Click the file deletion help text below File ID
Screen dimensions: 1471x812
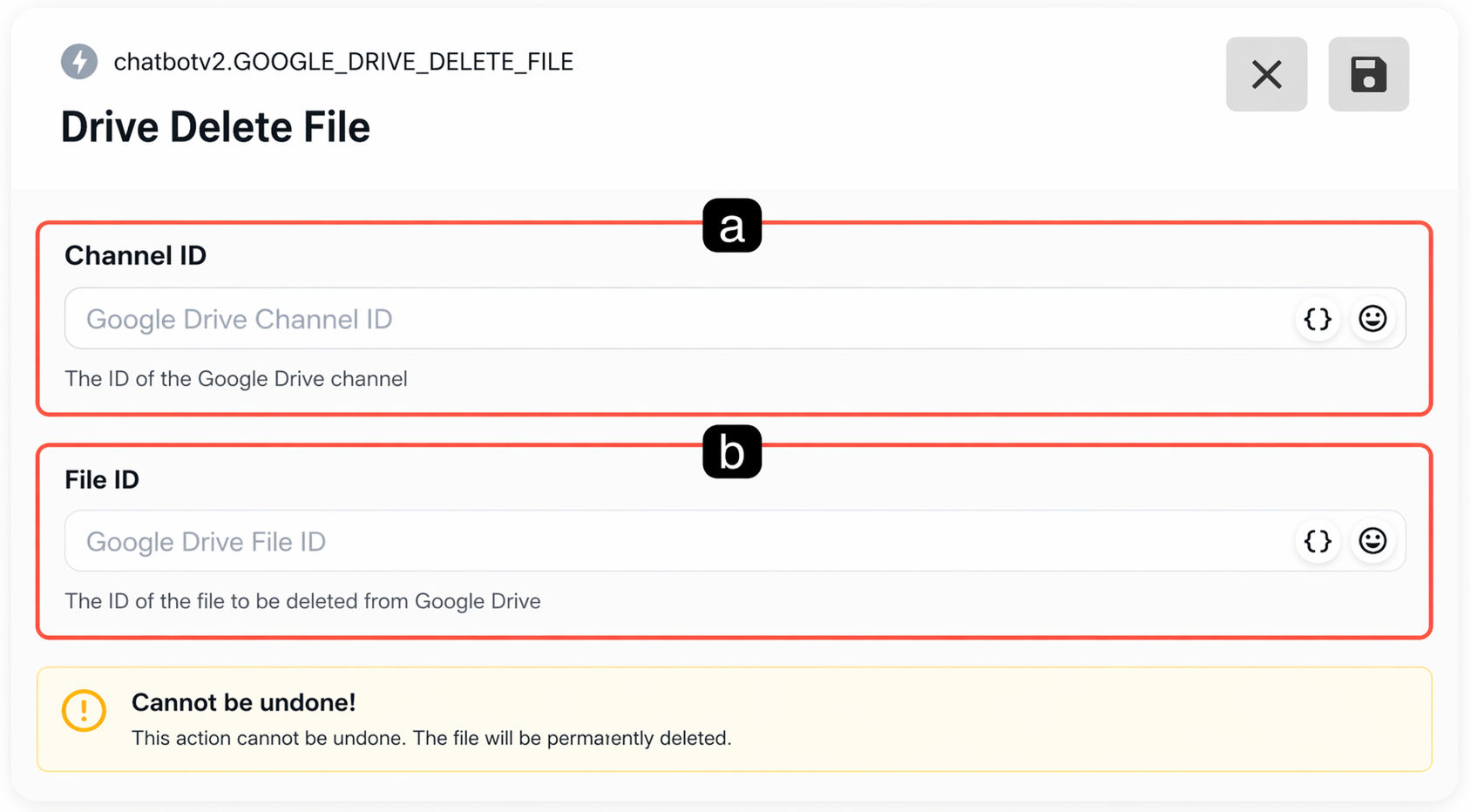tap(302, 601)
